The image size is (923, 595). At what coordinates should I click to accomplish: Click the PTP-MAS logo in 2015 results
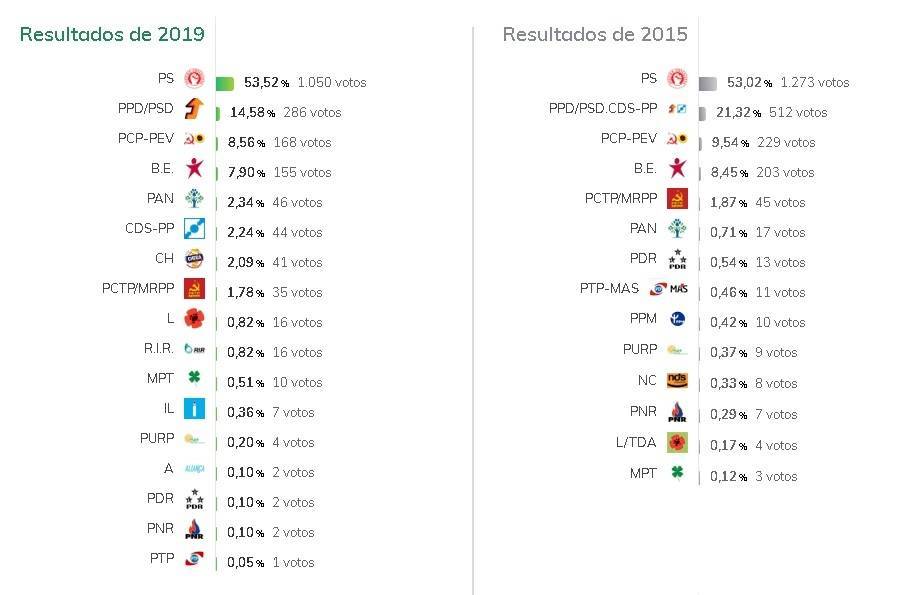[669, 288]
